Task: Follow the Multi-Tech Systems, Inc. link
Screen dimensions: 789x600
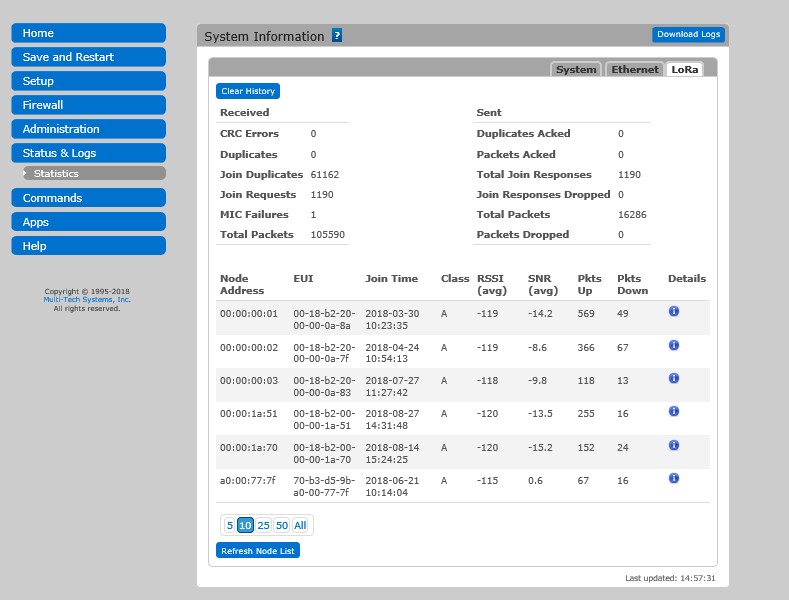Action: pyautogui.click(x=87, y=300)
